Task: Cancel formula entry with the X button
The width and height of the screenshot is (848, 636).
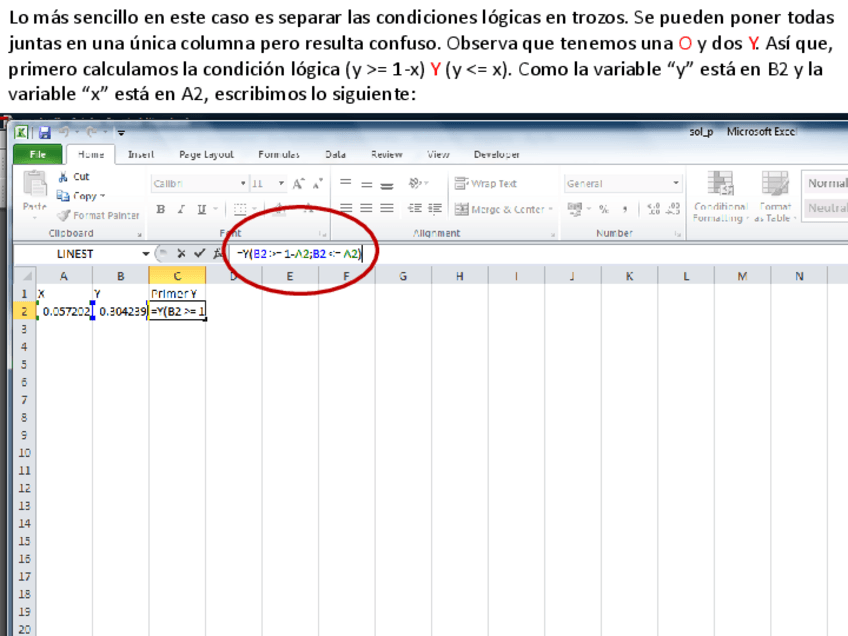Action: tap(181, 254)
